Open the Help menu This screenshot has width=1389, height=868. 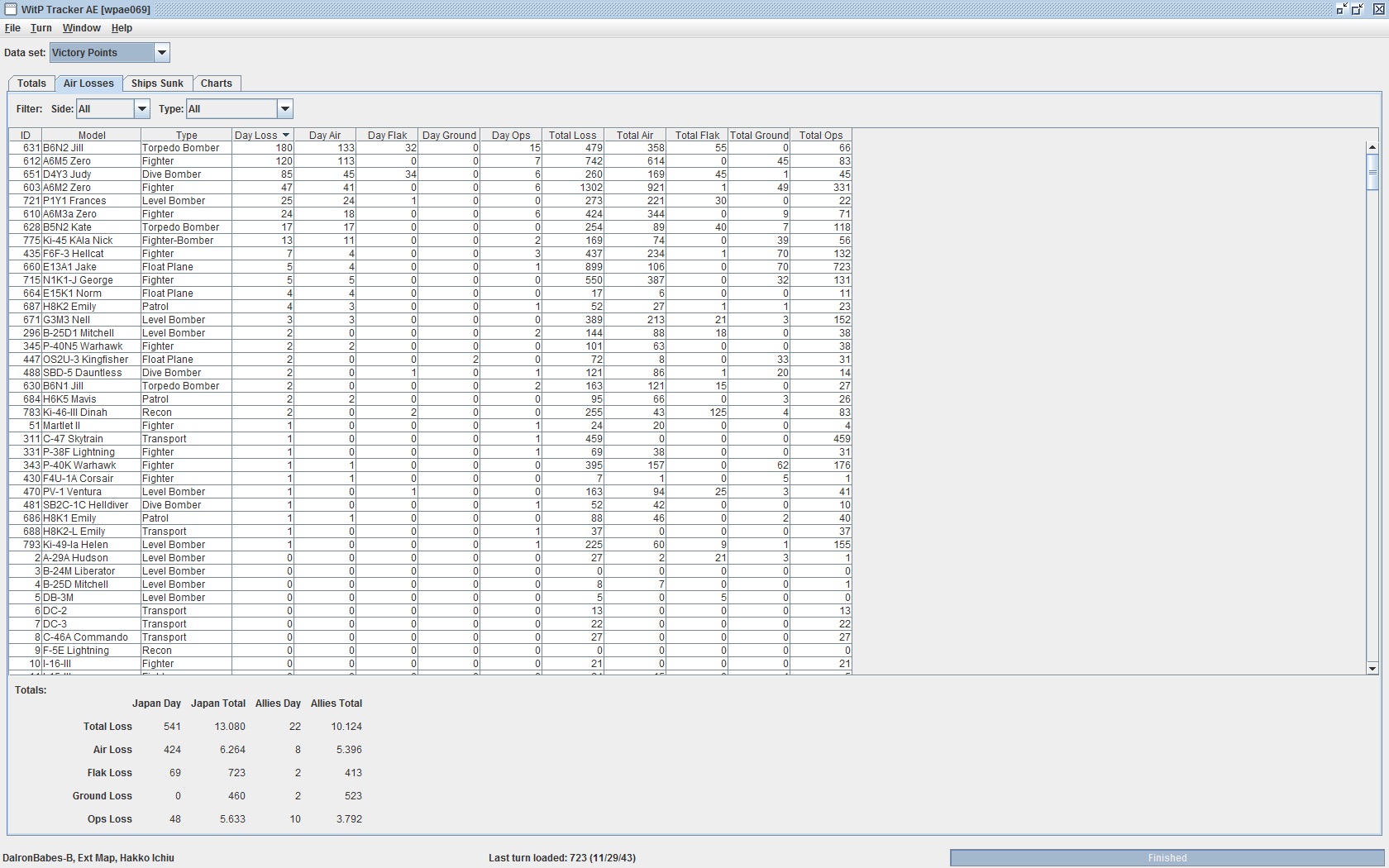click(x=122, y=28)
